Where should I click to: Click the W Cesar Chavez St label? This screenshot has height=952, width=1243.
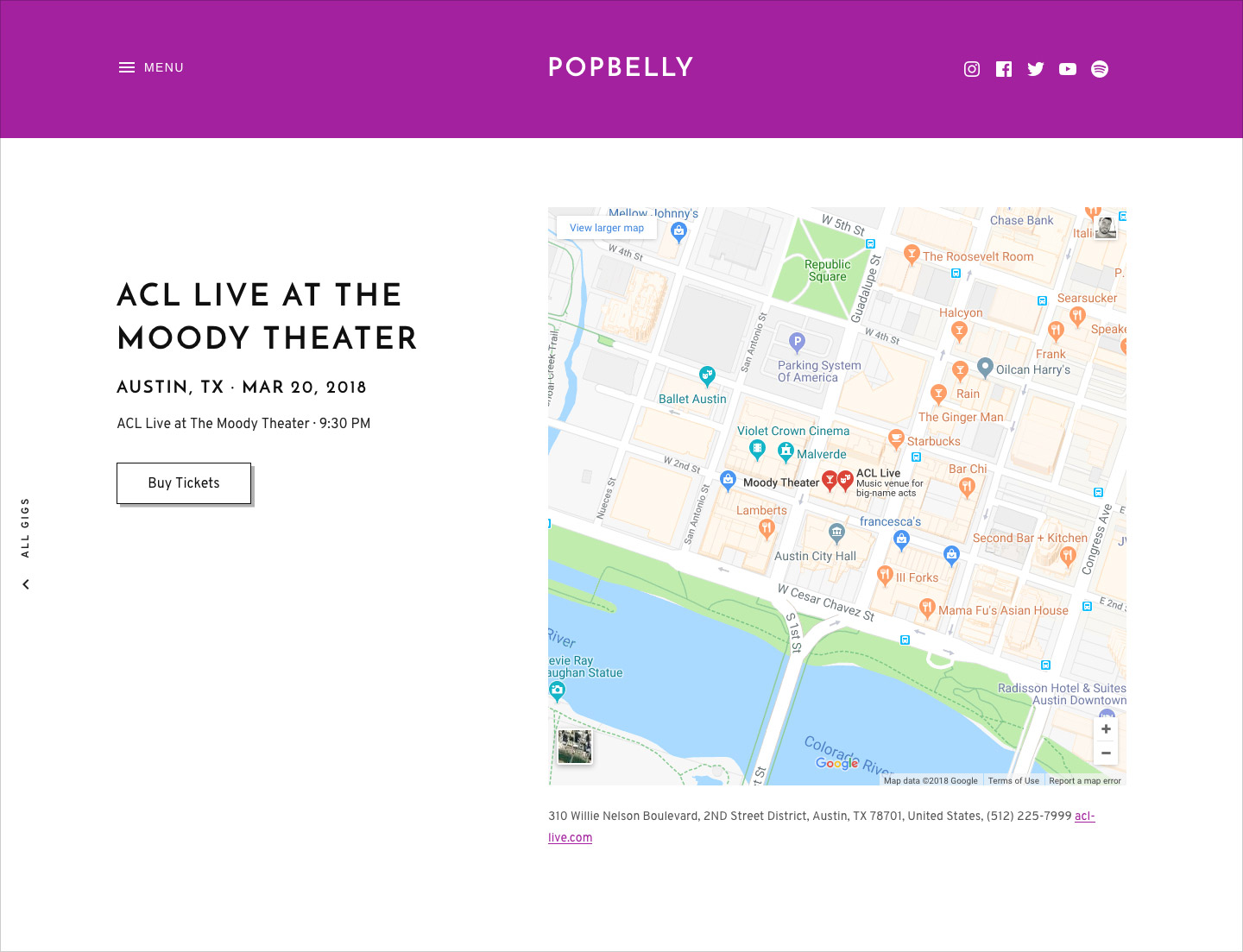tap(826, 603)
